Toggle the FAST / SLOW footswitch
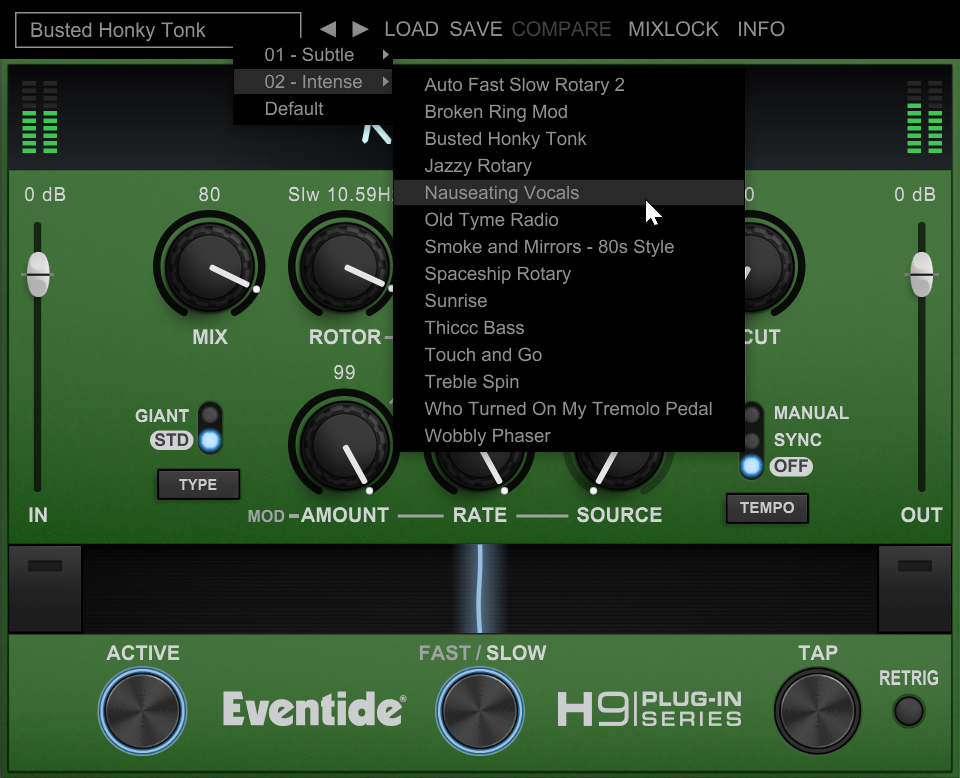This screenshot has width=960, height=778. [480, 711]
